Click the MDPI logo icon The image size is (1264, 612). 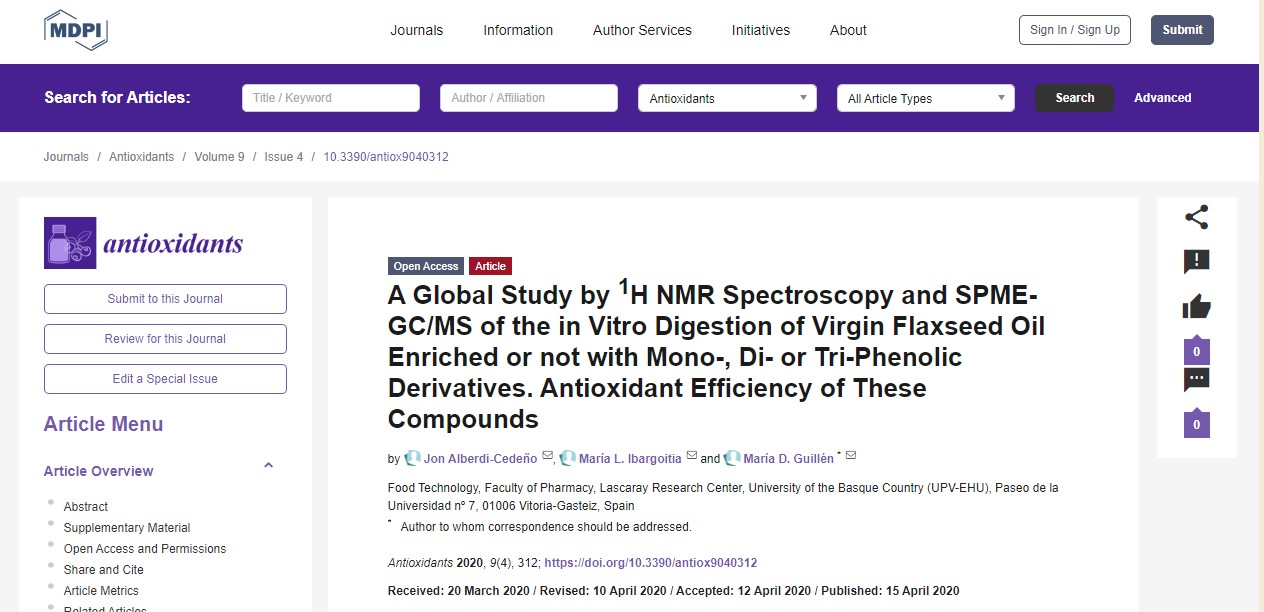pos(75,30)
